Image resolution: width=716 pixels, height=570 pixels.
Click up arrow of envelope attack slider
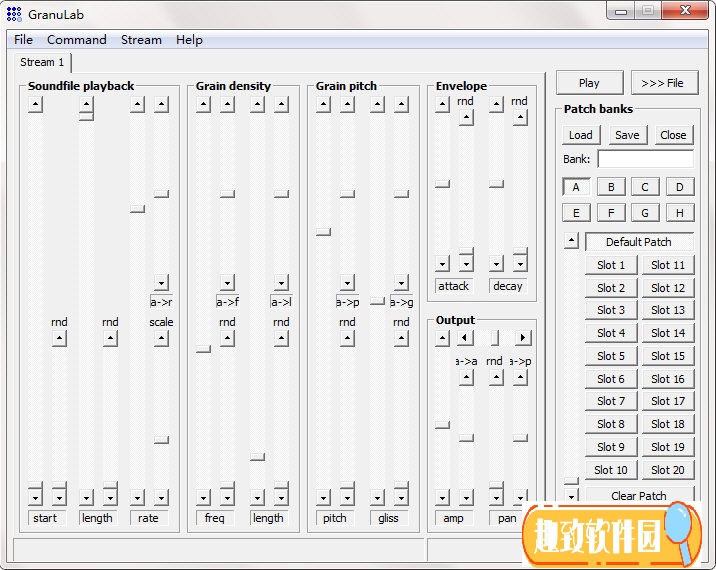442,105
